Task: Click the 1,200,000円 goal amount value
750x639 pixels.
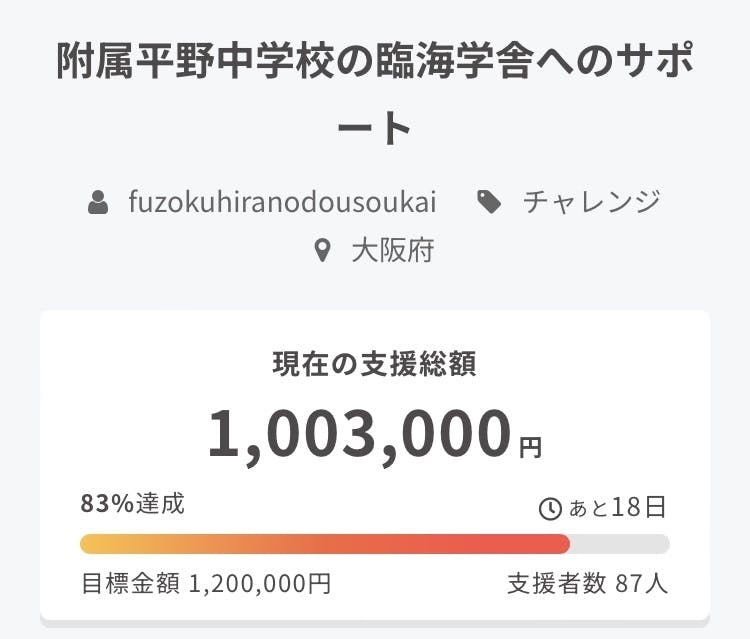Action: coord(260,583)
